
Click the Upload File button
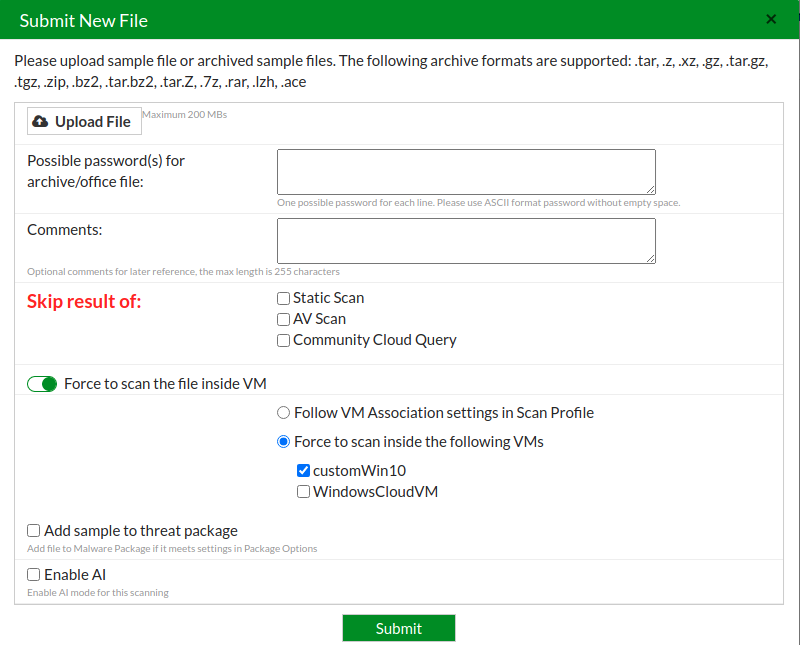click(x=82, y=121)
